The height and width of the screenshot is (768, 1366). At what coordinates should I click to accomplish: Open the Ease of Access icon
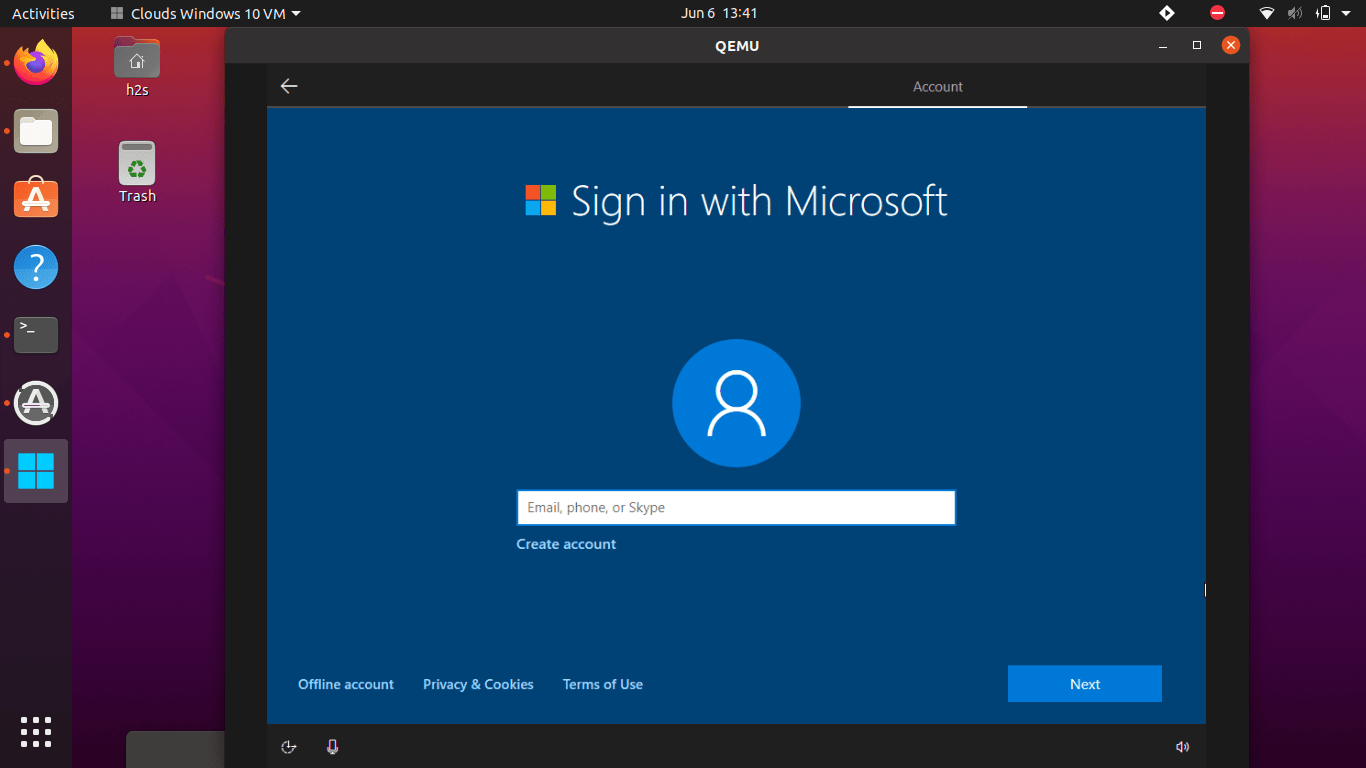[289, 746]
